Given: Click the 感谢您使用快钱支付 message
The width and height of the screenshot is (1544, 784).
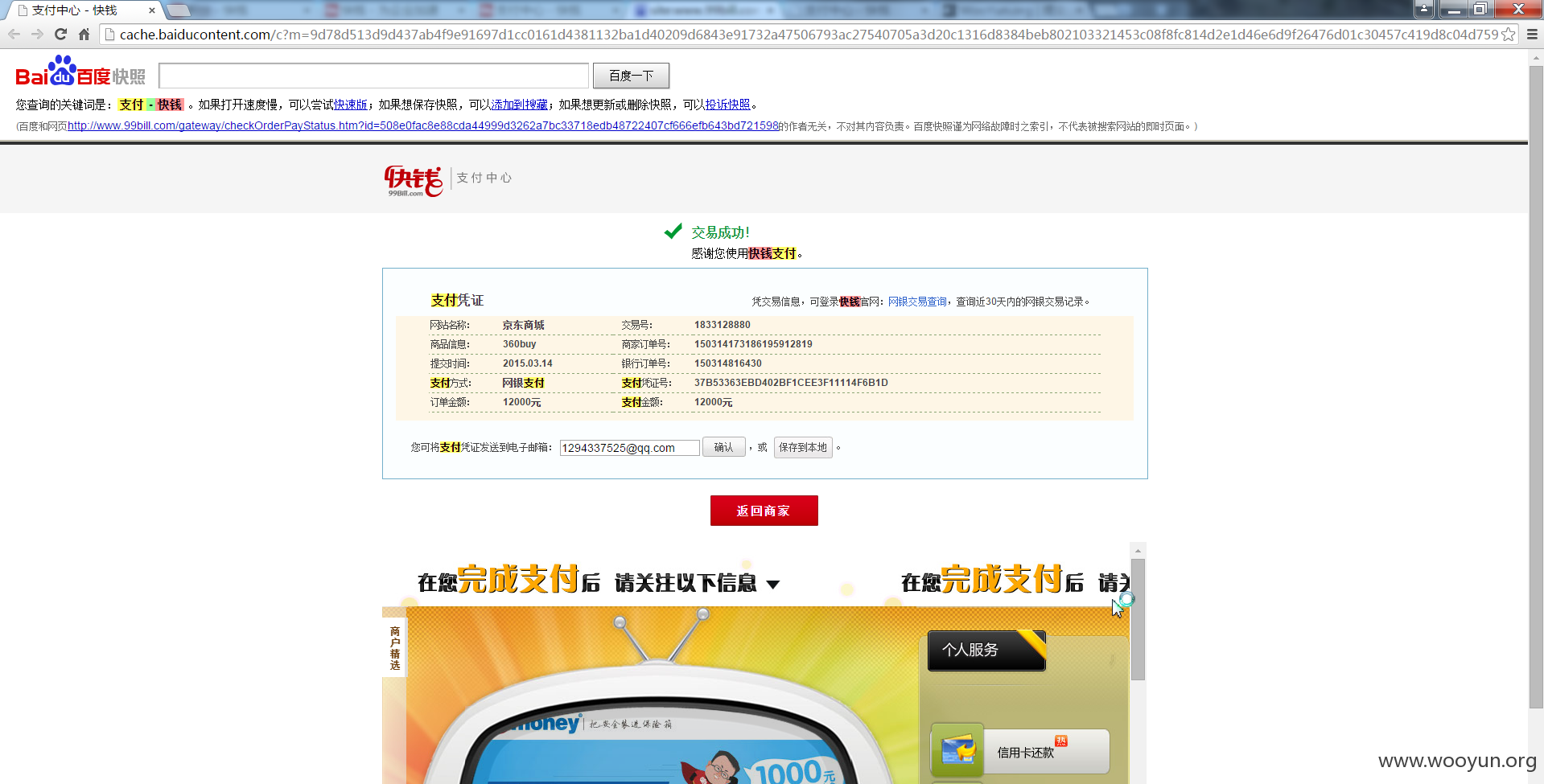Looking at the screenshot, I should click(x=747, y=253).
